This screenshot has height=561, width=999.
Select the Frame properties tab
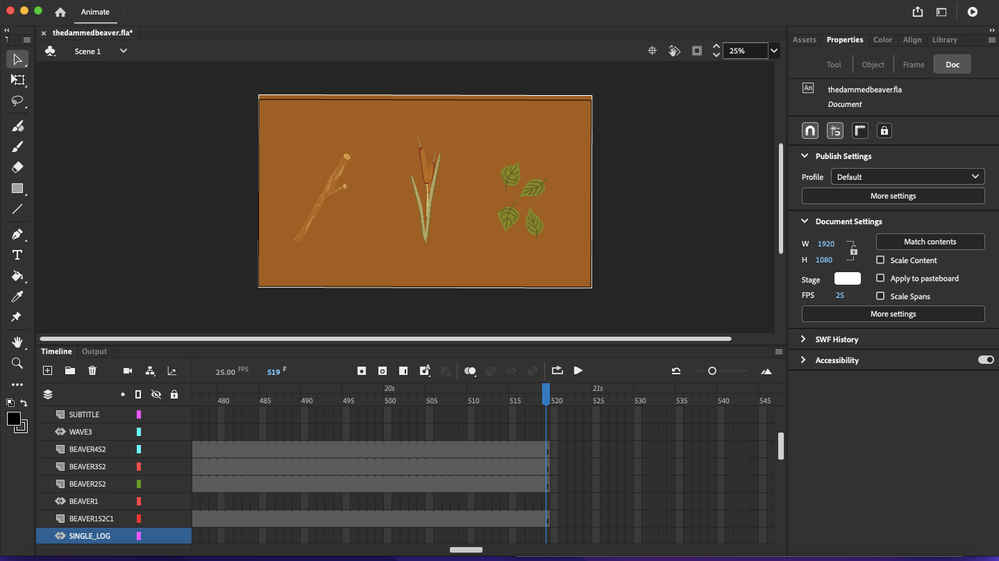pos(913,64)
